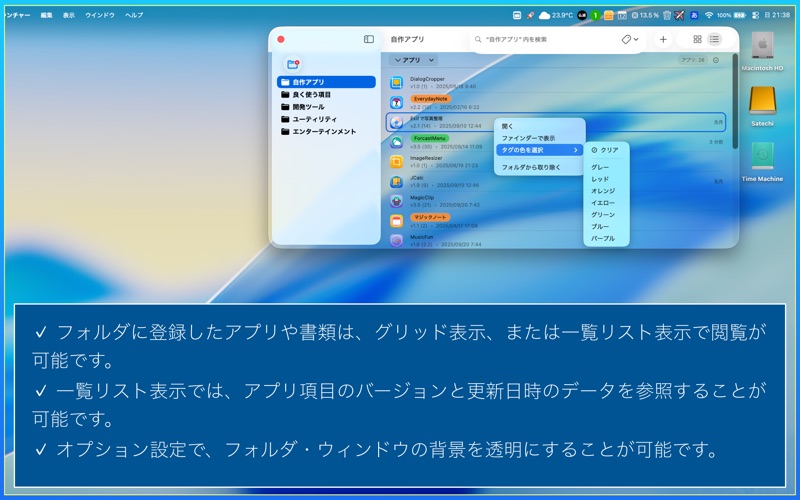Image resolution: width=800 pixels, height=500 pixels.
Task: Click the trash icon in menu bar
Action: (666, 15)
